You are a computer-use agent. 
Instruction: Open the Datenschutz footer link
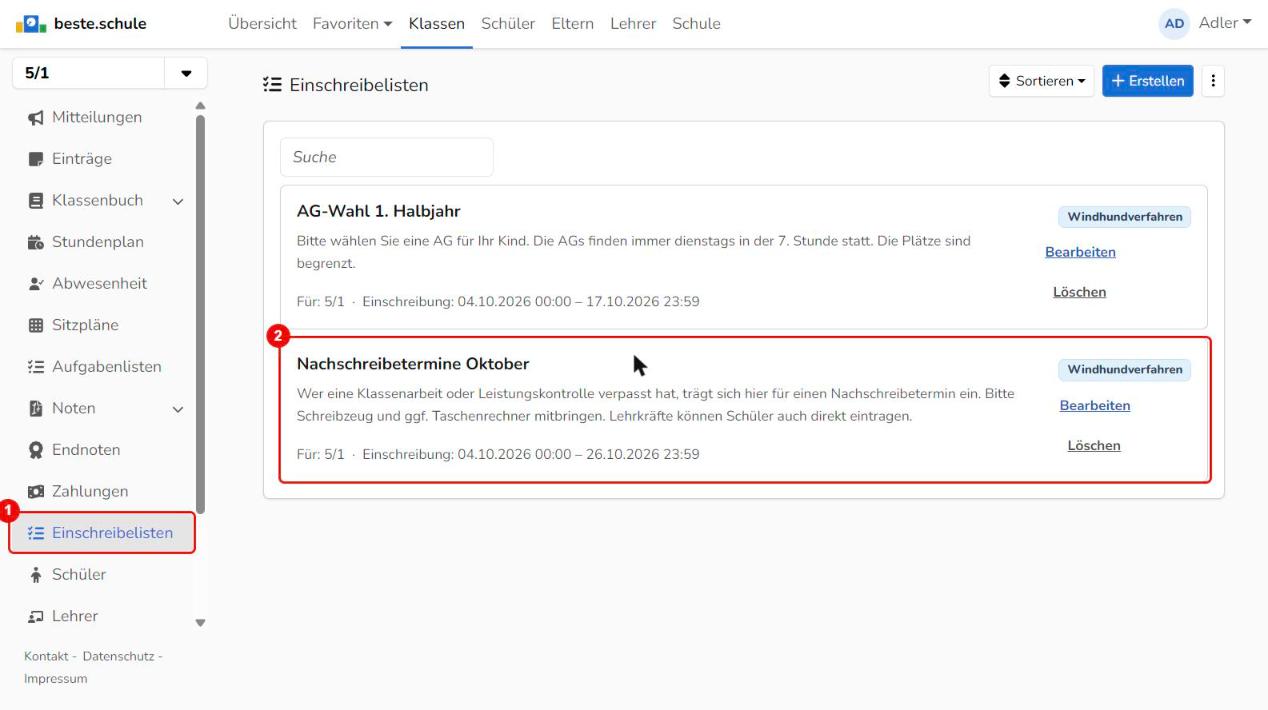click(117, 656)
